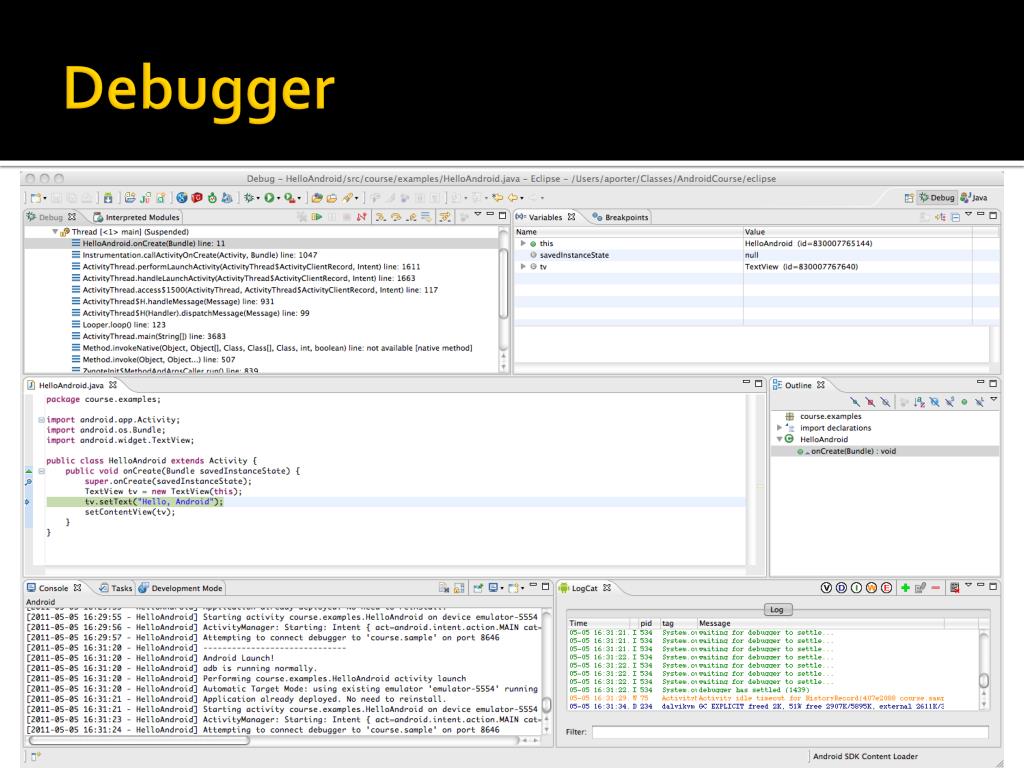Open the External Tools dropdown arrow
Viewport: 1024px width, 768px height.
click(x=299, y=198)
